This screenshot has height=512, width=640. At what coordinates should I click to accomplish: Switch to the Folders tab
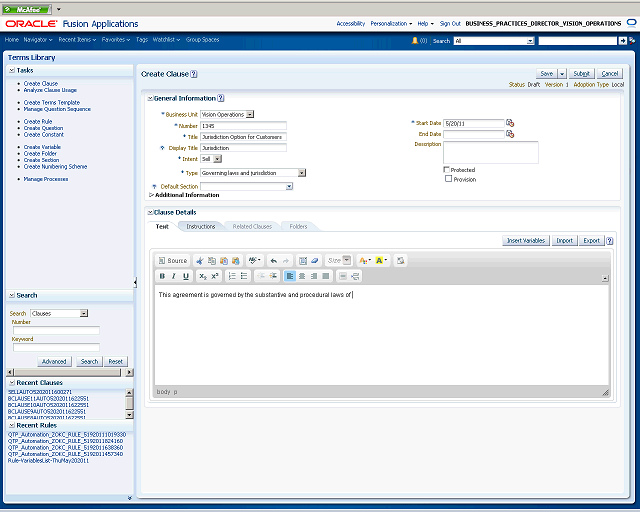(298, 227)
